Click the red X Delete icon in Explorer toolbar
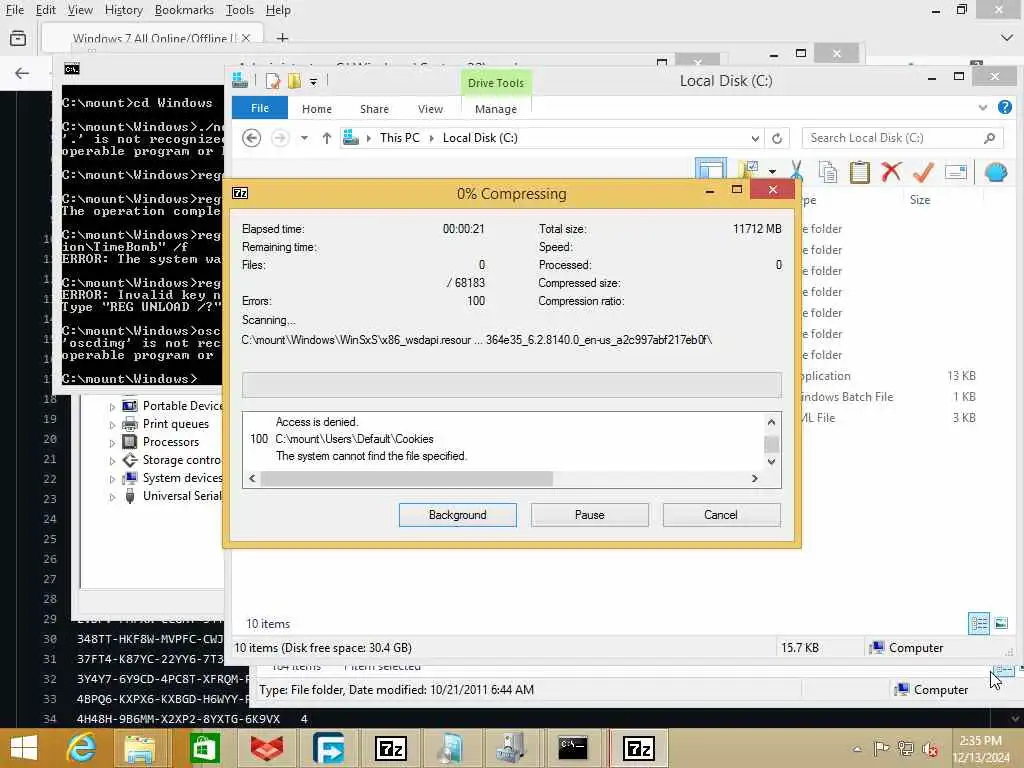1024x768 pixels. click(x=891, y=172)
